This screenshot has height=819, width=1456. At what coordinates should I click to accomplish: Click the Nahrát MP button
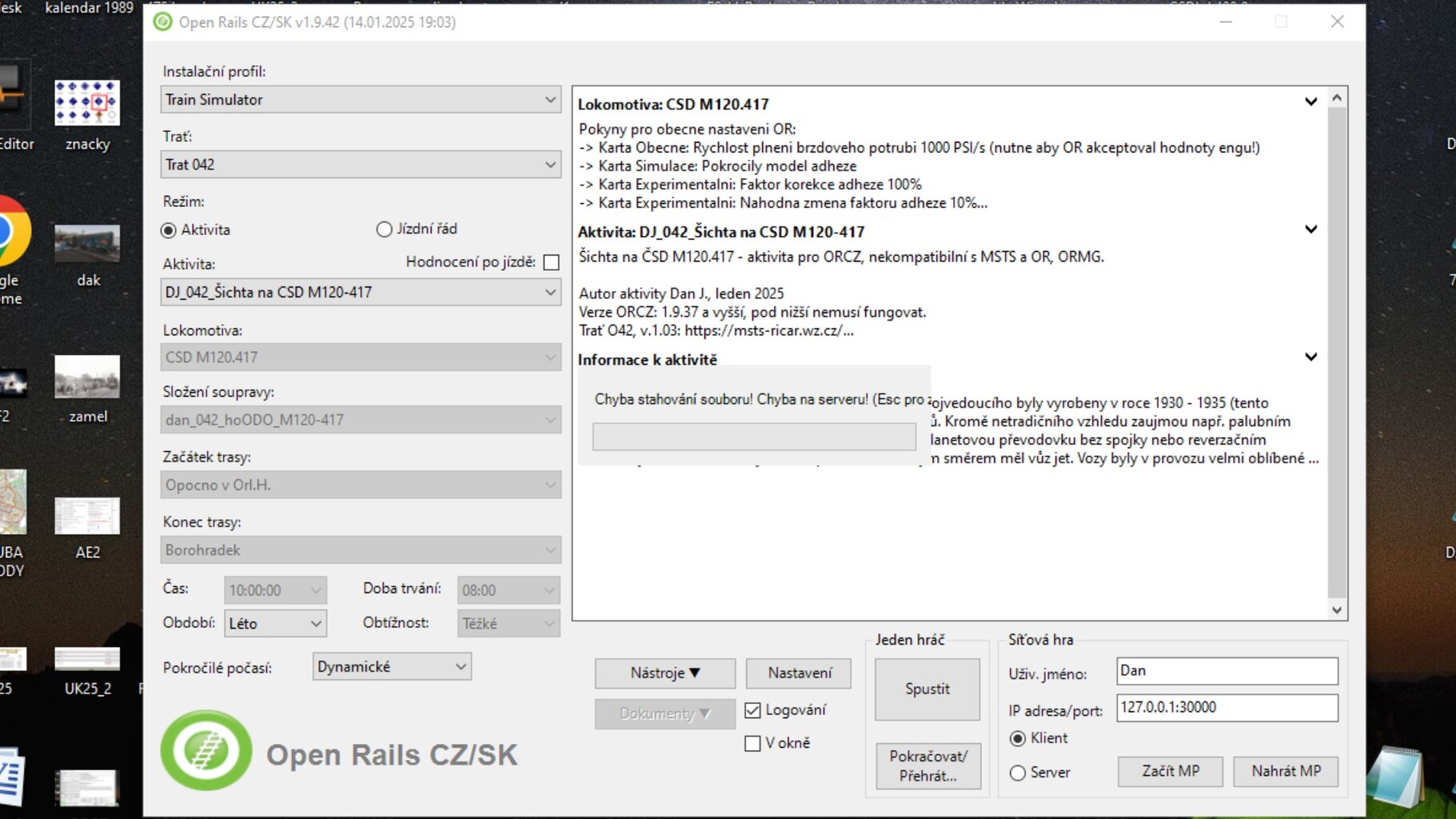pos(1286,771)
